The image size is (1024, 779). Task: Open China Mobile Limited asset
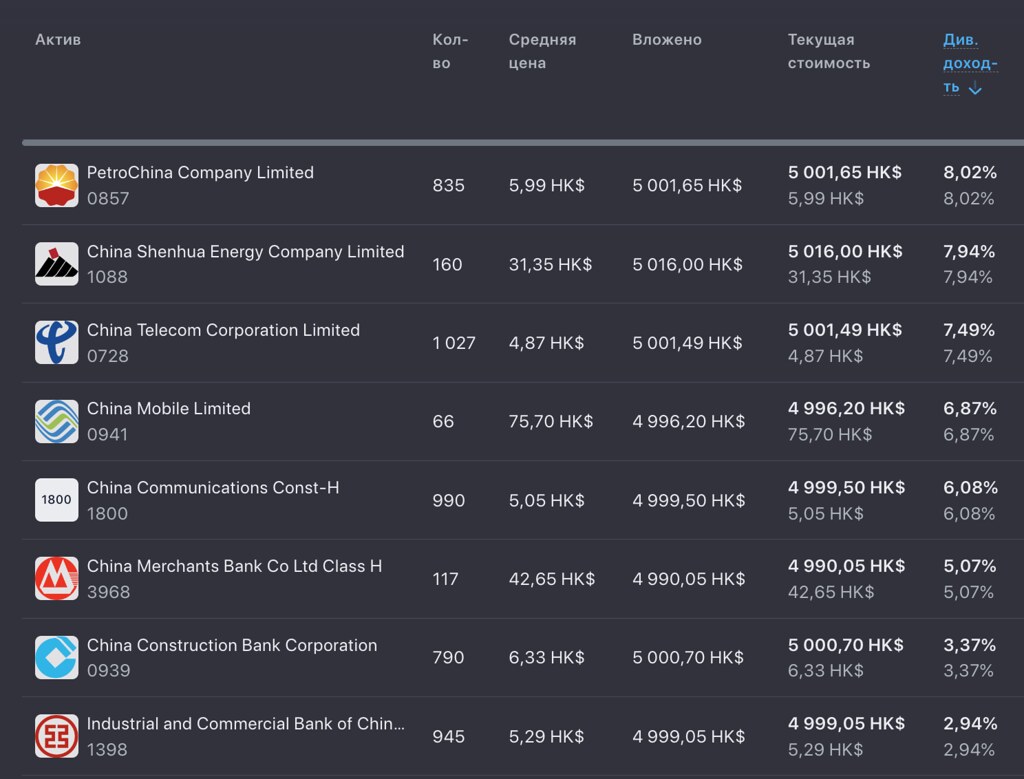click(x=168, y=409)
